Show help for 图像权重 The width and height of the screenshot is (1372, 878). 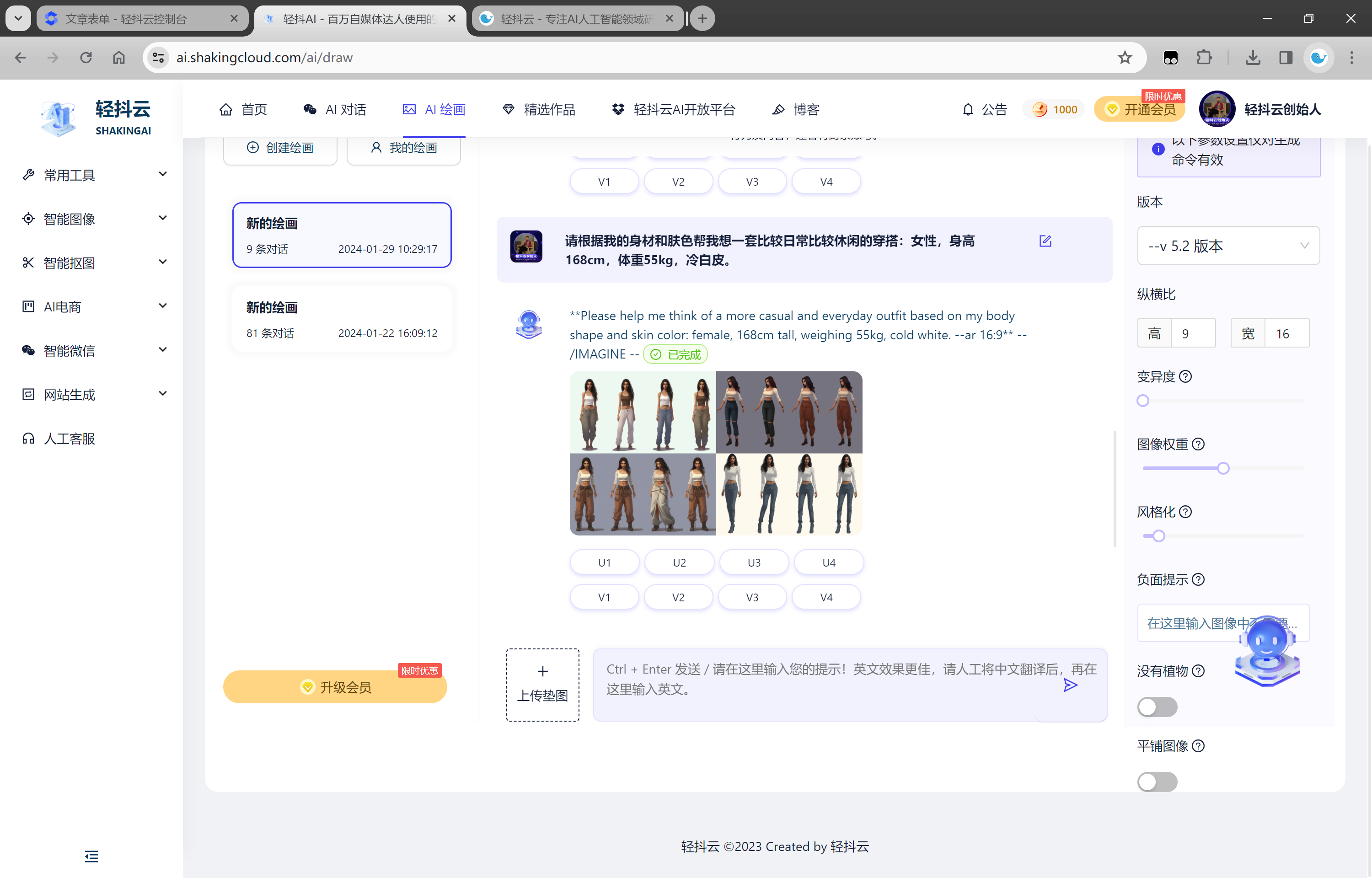(1198, 444)
